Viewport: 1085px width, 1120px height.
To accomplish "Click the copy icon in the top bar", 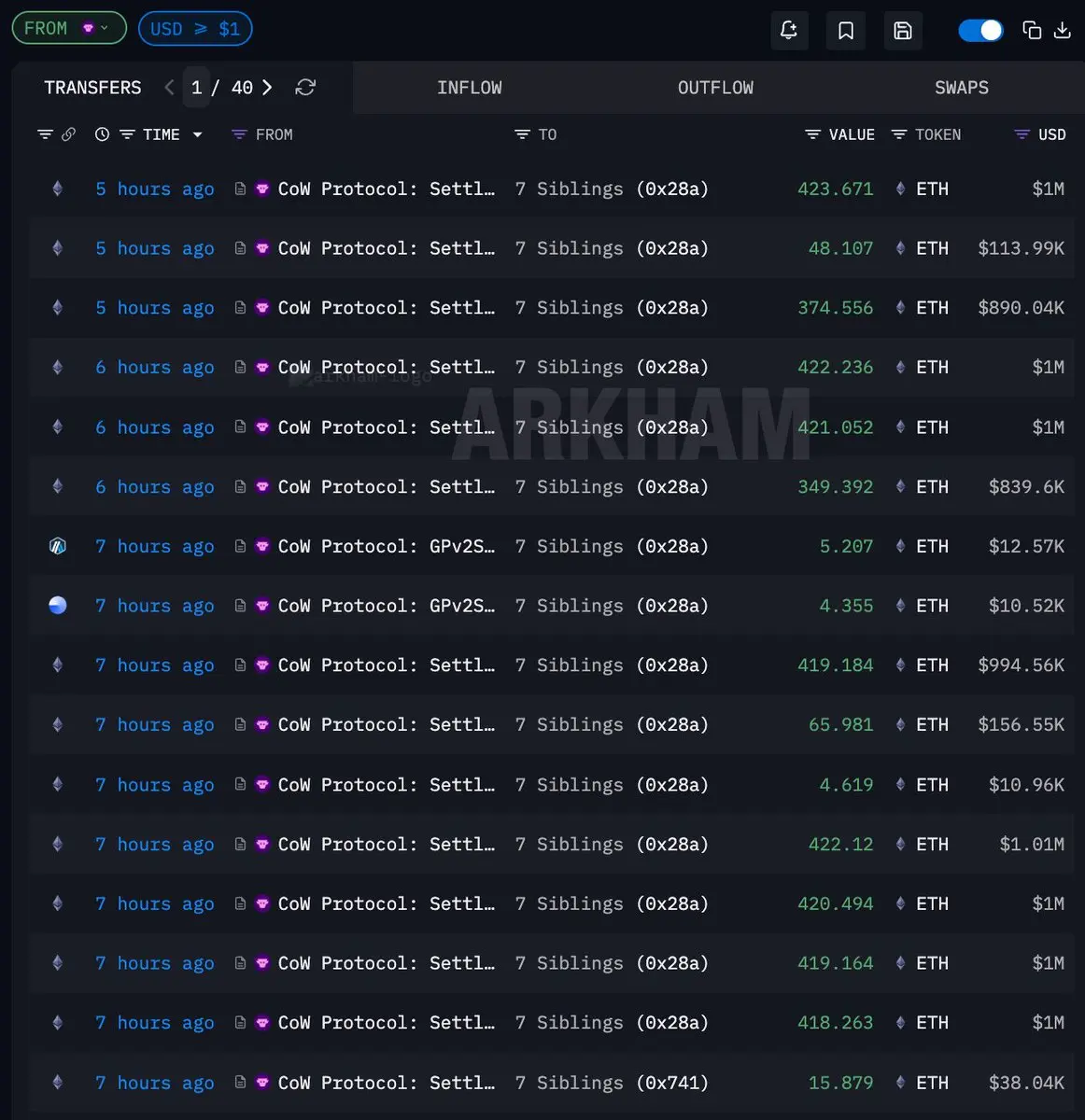I will click(x=1032, y=30).
